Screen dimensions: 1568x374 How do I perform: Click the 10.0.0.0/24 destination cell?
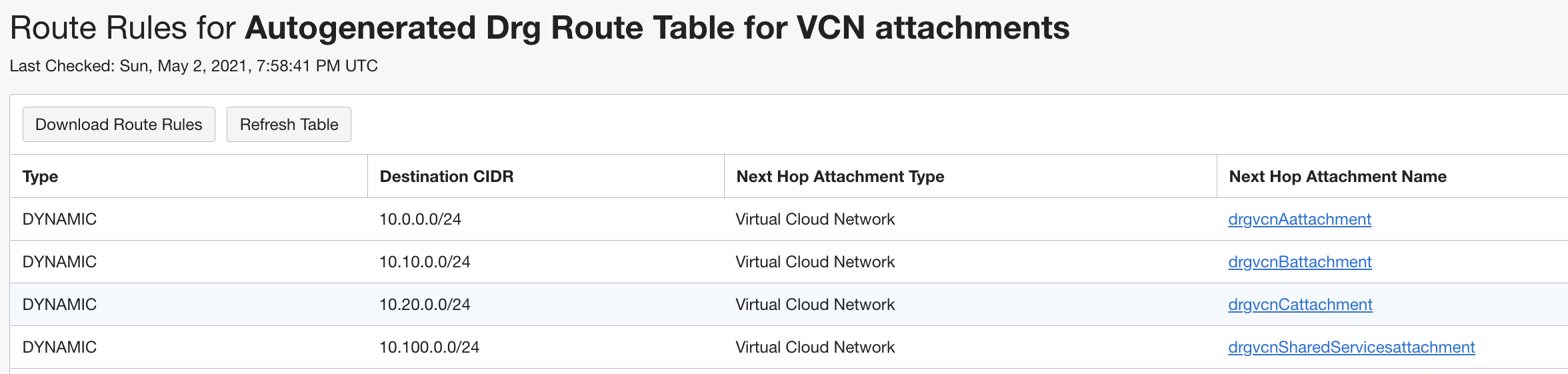pos(420,219)
